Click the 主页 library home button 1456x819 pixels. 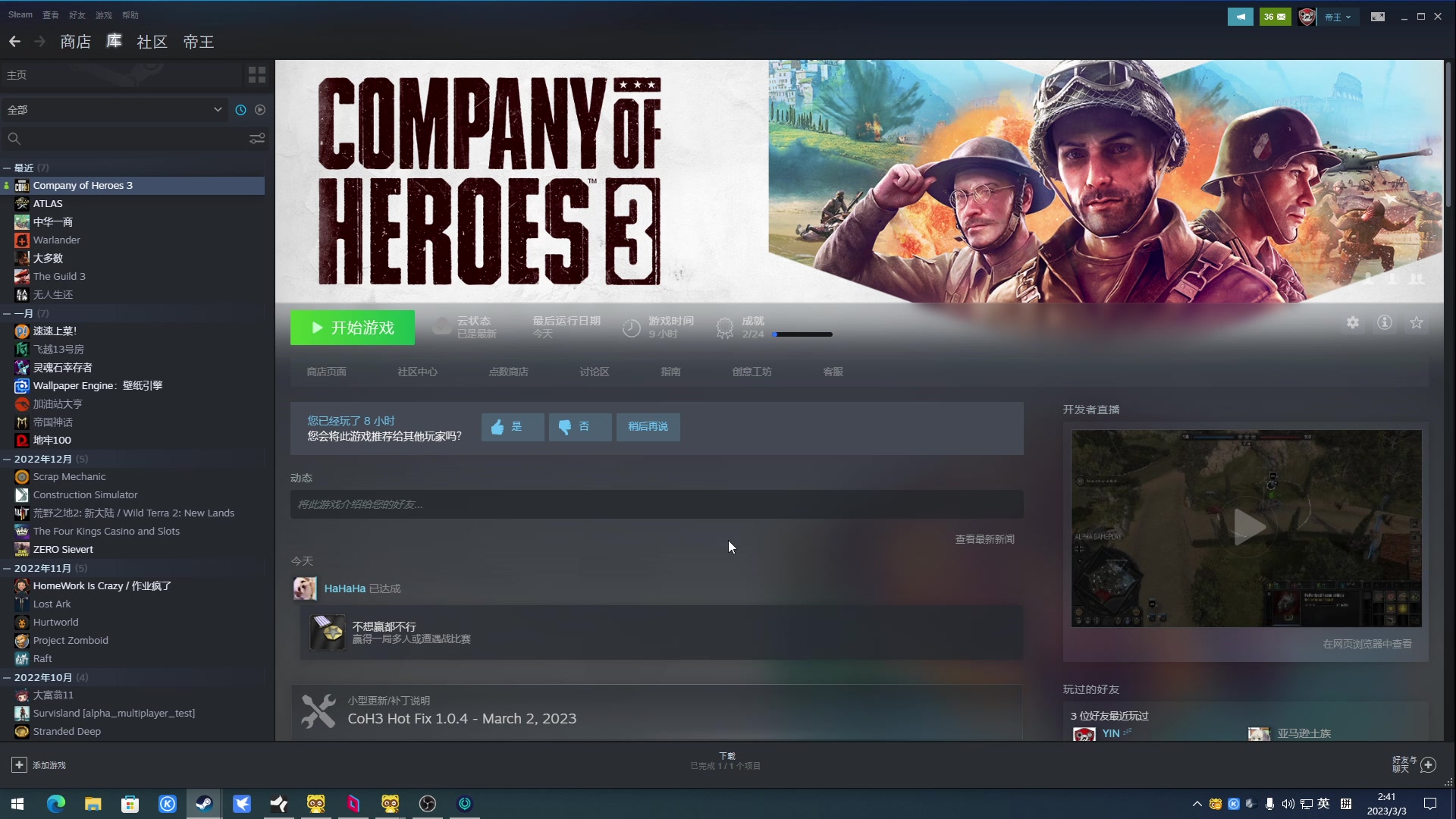pyautogui.click(x=121, y=75)
